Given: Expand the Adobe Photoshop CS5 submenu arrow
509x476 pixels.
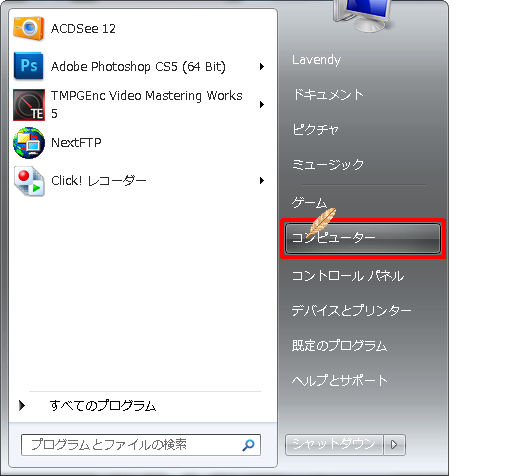Looking at the screenshot, I should pyautogui.click(x=262, y=67).
